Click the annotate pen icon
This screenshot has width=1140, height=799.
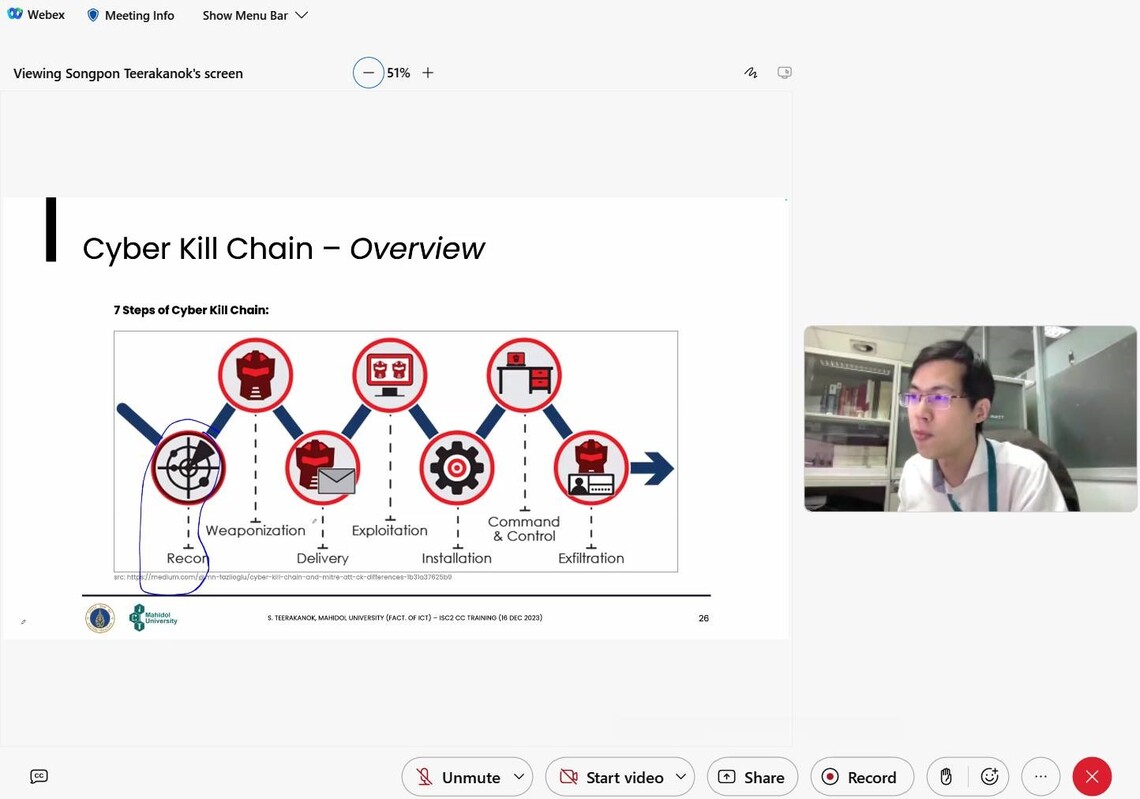[750, 73]
